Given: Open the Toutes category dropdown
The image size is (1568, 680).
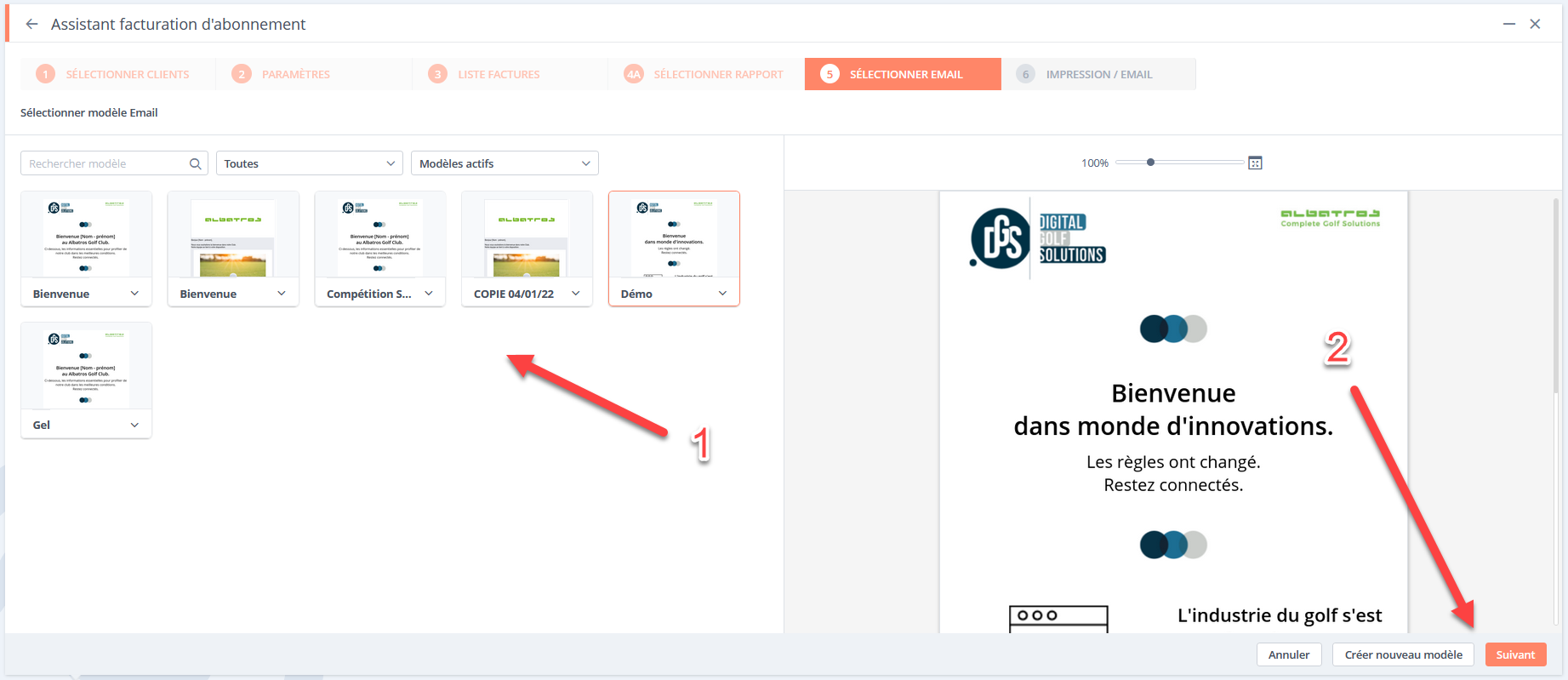Looking at the screenshot, I should point(310,163).
